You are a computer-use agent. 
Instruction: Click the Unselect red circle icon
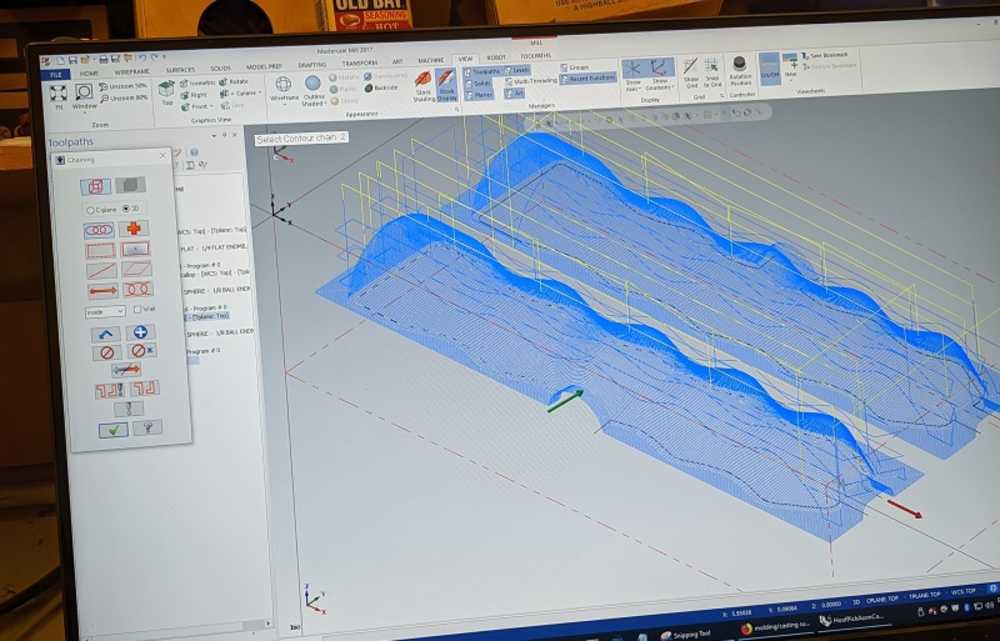[106, 352]
